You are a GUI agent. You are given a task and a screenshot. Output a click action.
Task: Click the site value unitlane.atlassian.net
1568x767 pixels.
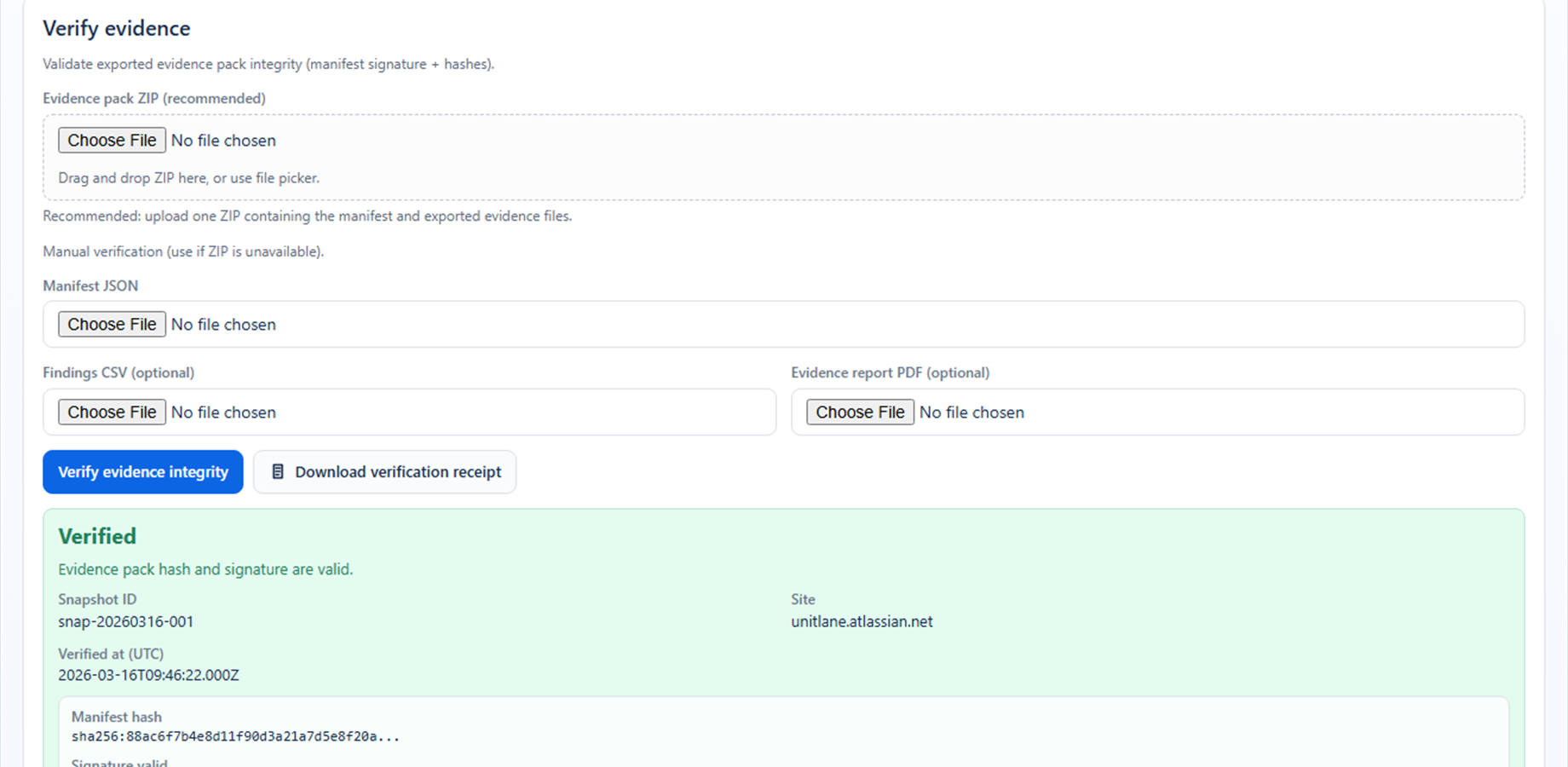click(862, 621)
